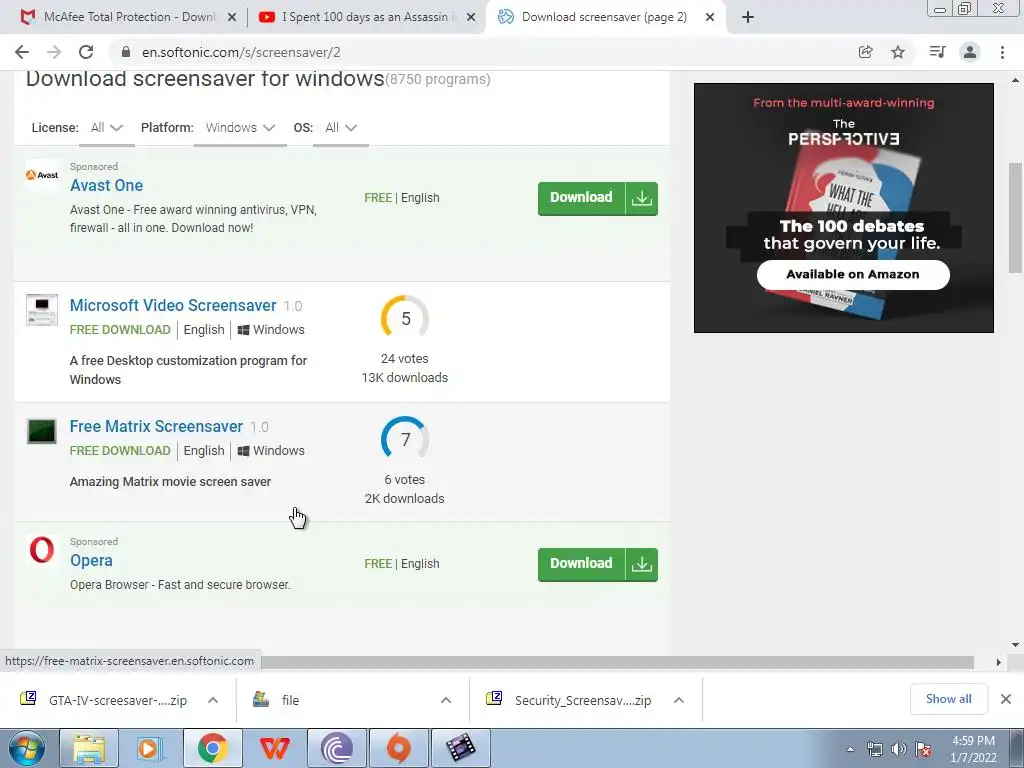
Task: Click the site lock icon
Action: click(x=126, y=52)
